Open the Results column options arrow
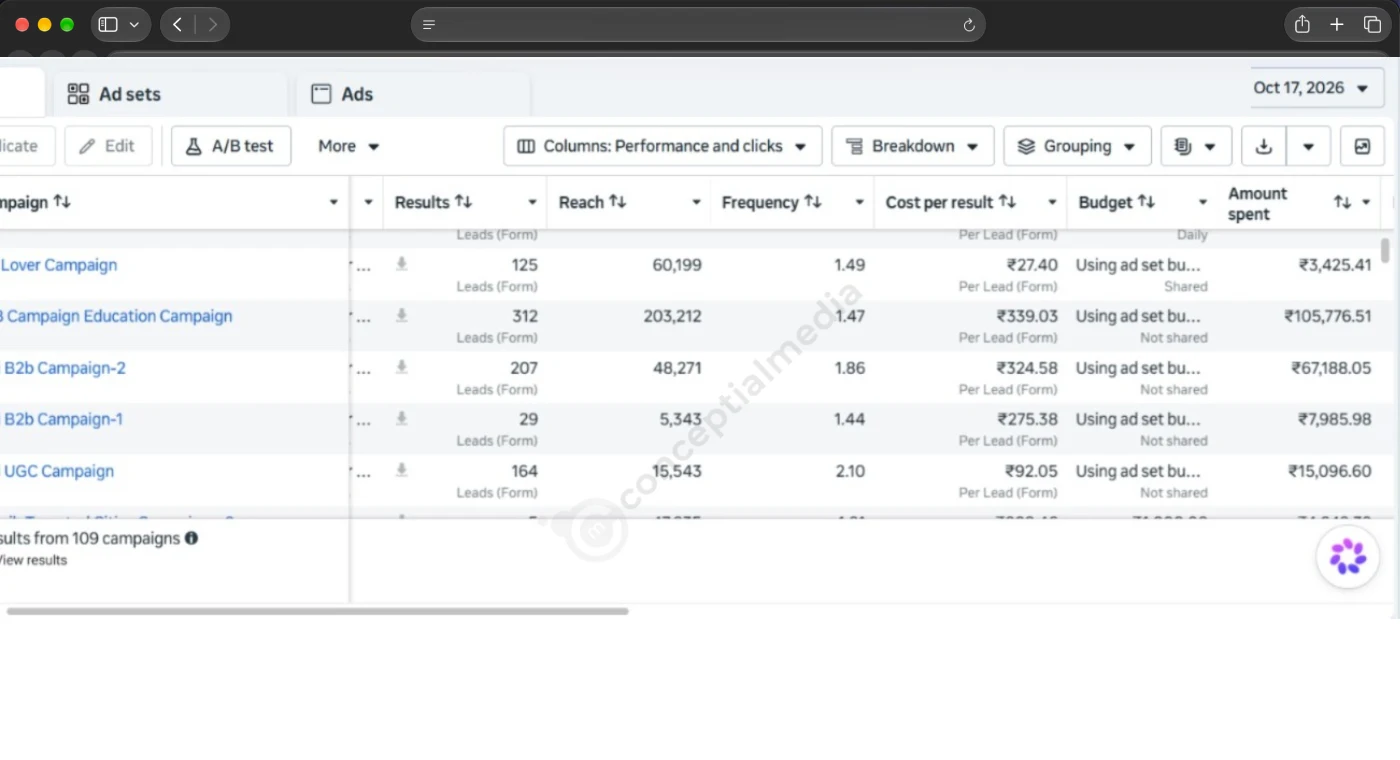Image resolution: width=1400 pixels, height=760 pixels. (532, 202)
